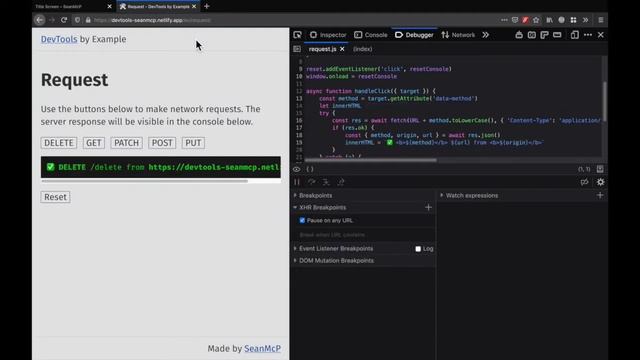Open a new browser tab with plus
Viewport: 640px width, 360px height.
point(207,7)
